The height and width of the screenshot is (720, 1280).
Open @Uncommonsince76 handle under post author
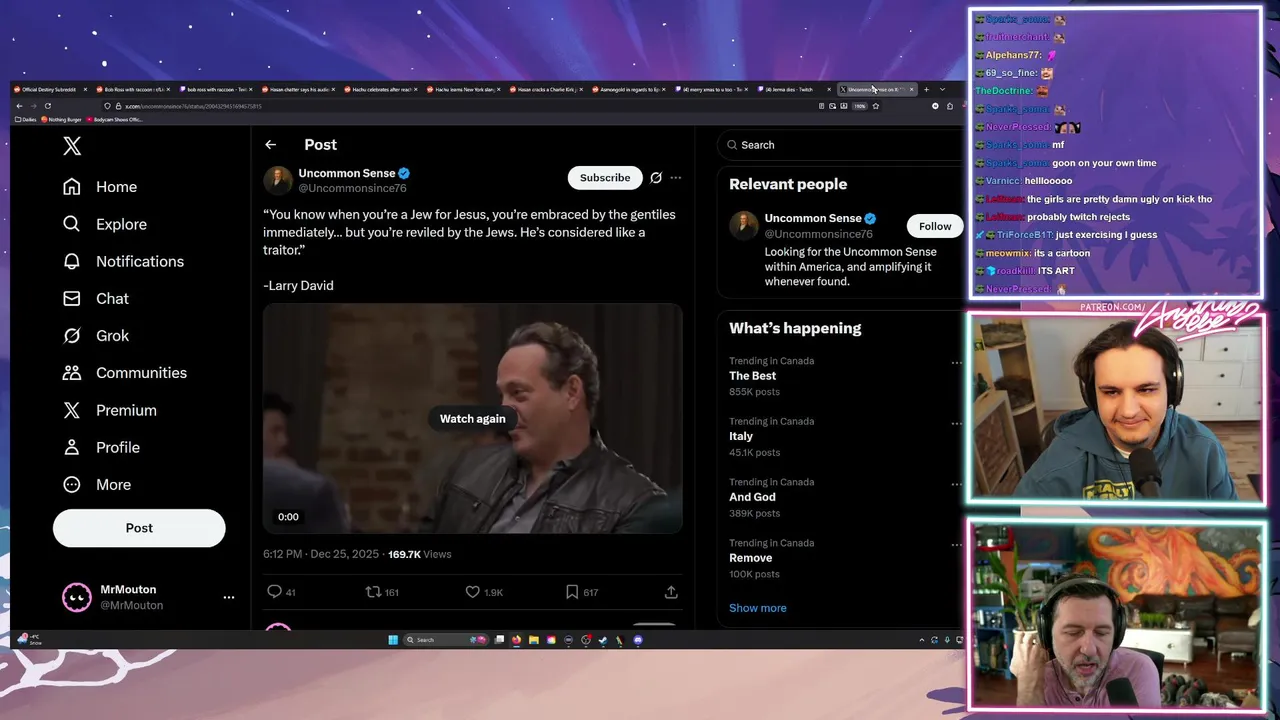[352, 188]
